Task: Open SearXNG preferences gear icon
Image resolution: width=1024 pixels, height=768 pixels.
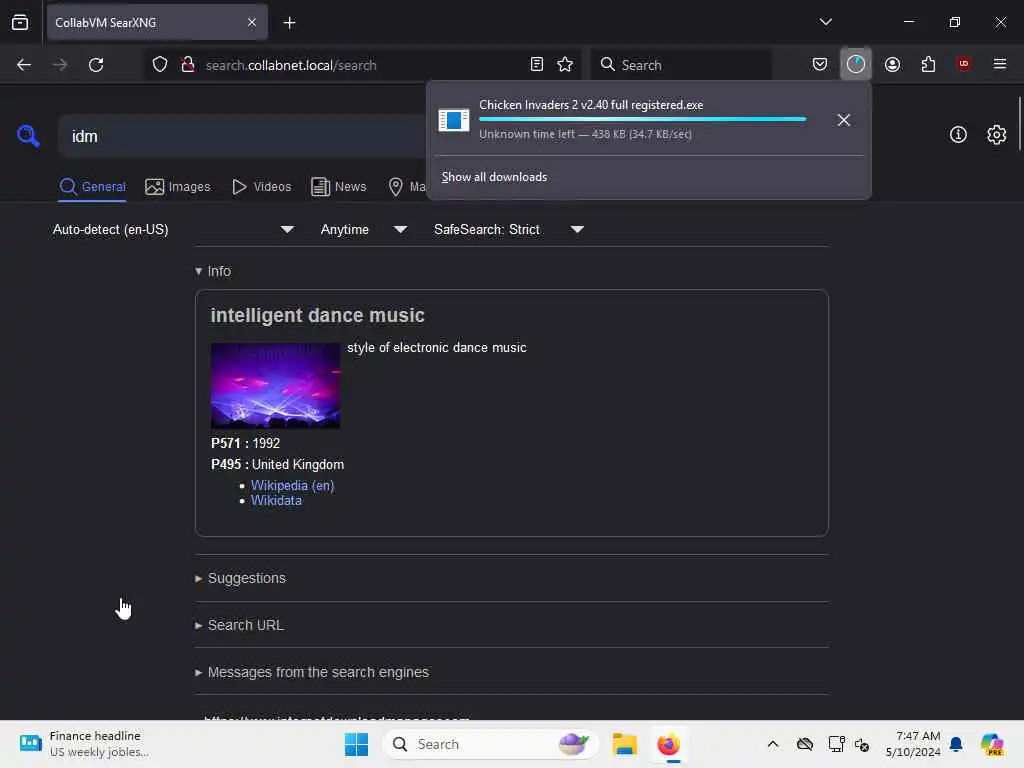Action: pyautogui.click(x=997, y=135)
